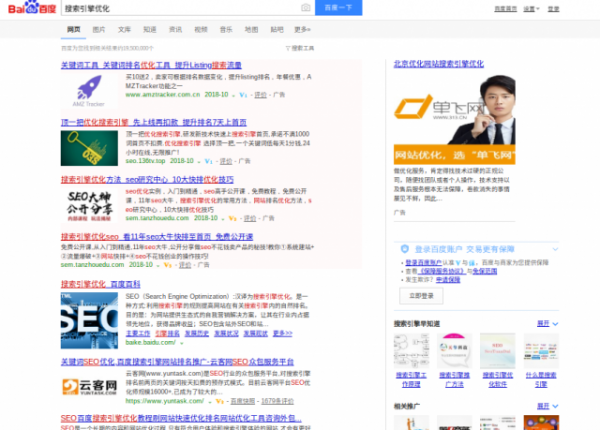Click the 搜索工具 filter icon
The height and width of the screenshot is (430, 600).
pos(288,48)
